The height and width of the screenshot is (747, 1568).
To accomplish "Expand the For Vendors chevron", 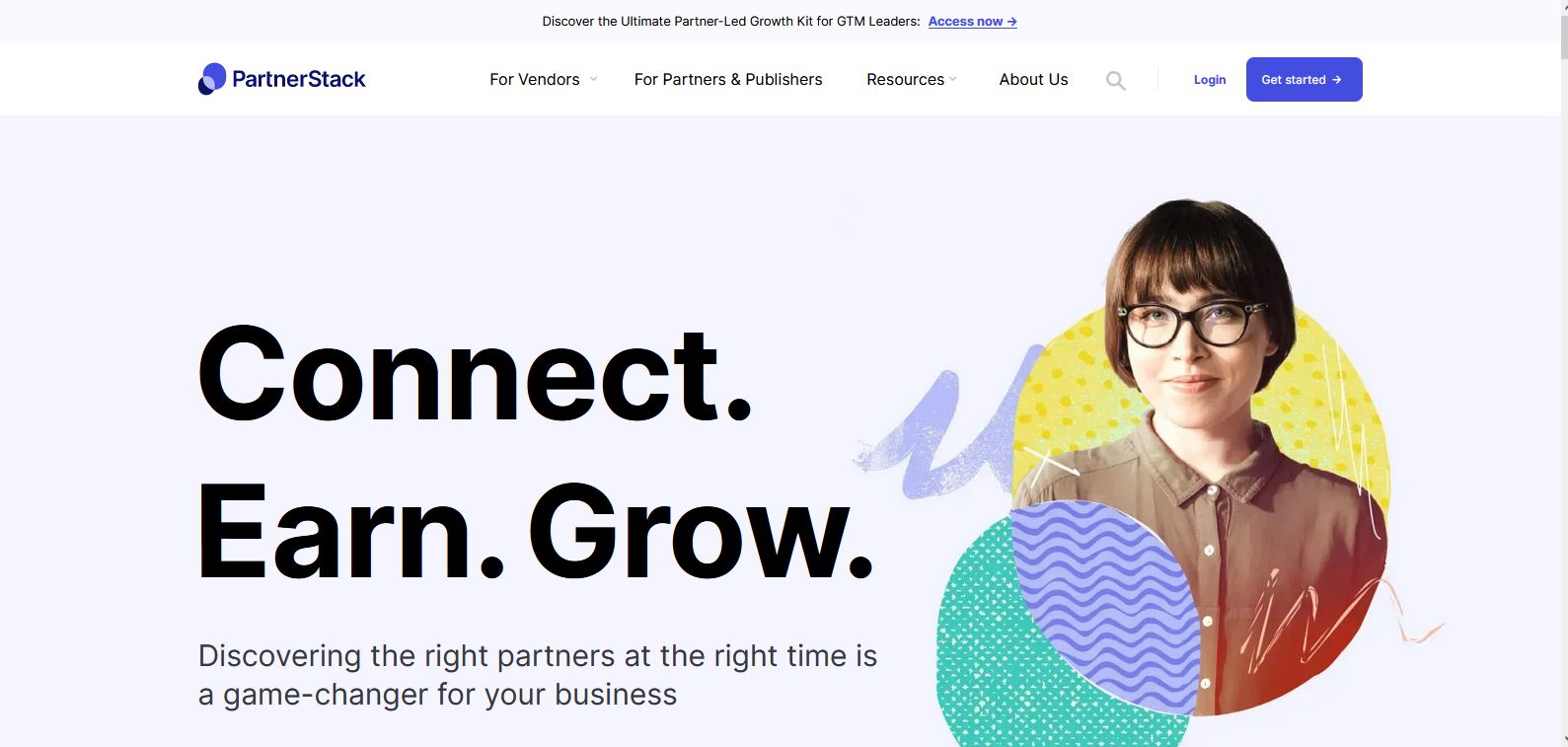I will click(x=593, y=79).
